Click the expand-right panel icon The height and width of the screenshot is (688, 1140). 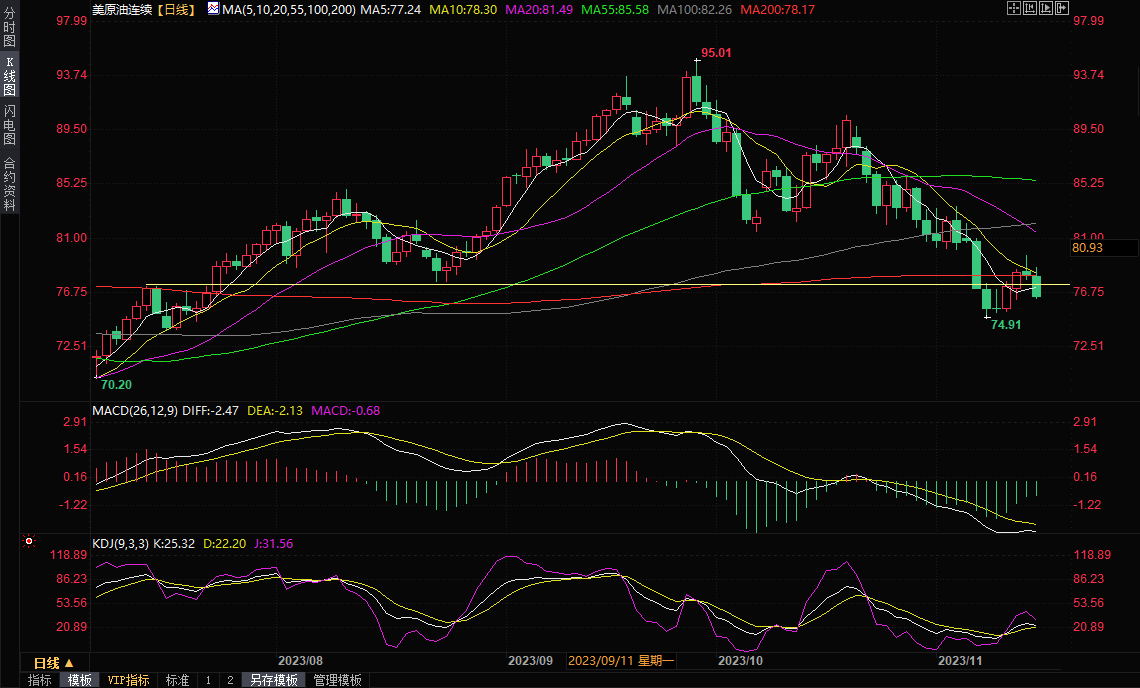pyautogui.click(x=1062, y=8)
